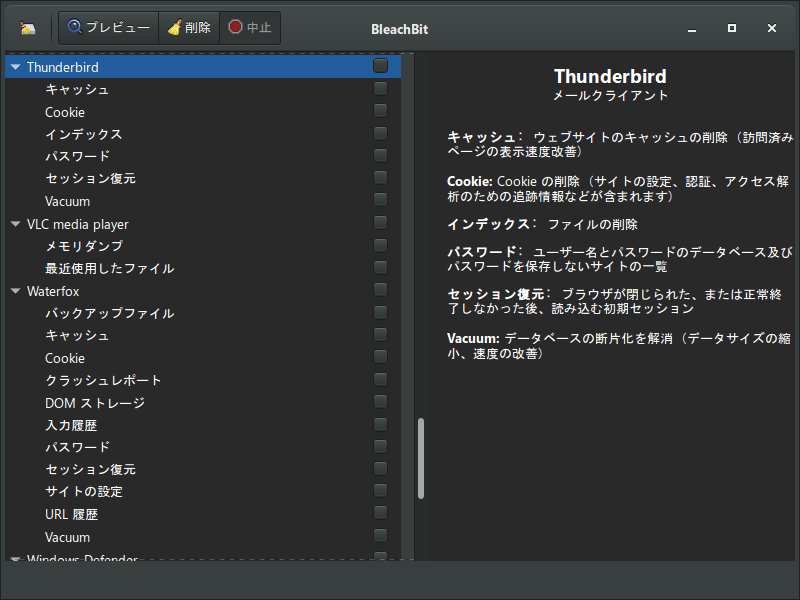Check the Thunderbird group checkbox
The image size is (800, 600).
tap(380, 66)
